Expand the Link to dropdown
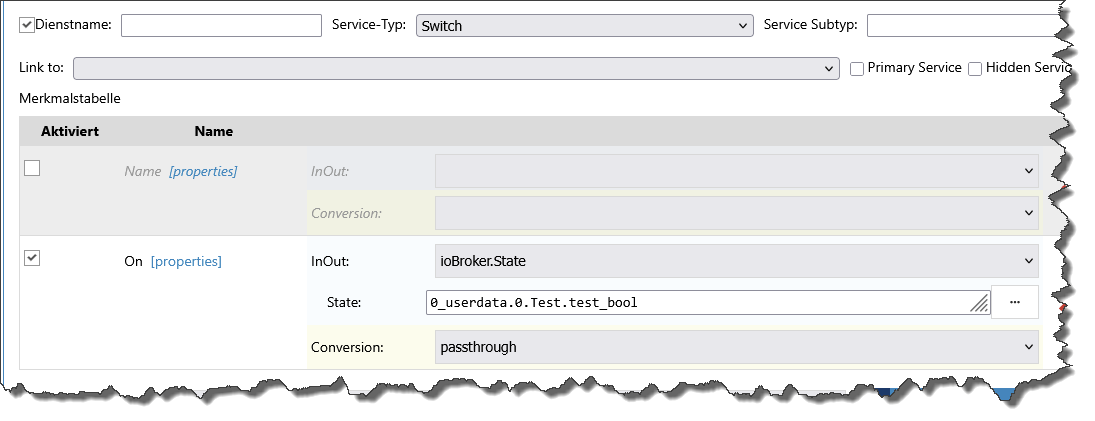This screenshot has width=1095, height=421. tap(456, 68)
